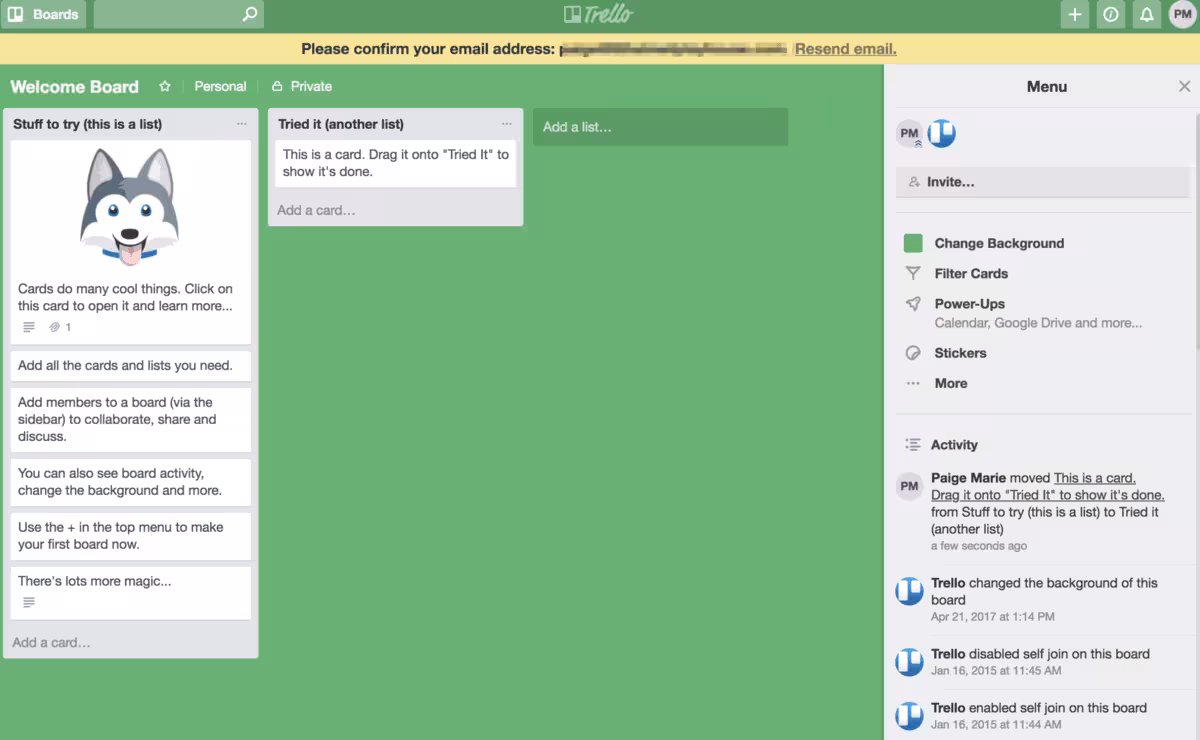Click Add a list placeholder
Image resolution: width=1200 pixels, height=740 pixels.
point(660,126)
